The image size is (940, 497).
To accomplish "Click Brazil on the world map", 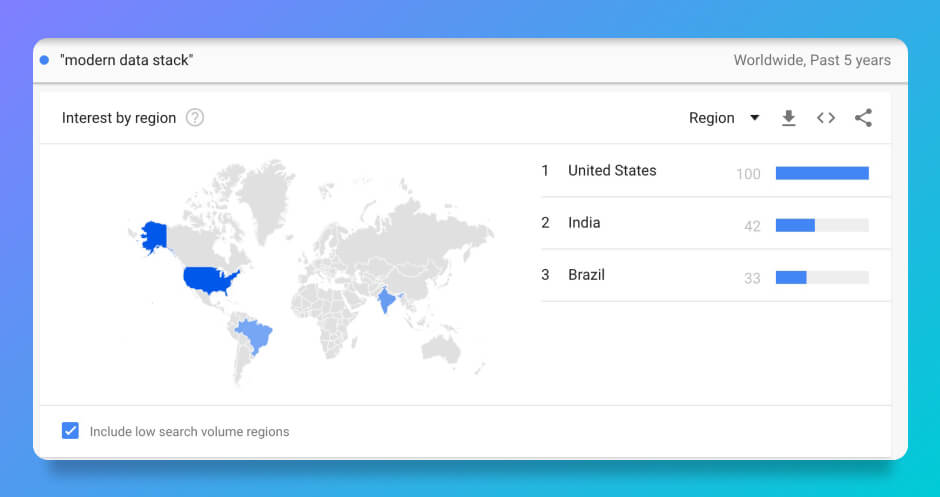I will [256, 333].
